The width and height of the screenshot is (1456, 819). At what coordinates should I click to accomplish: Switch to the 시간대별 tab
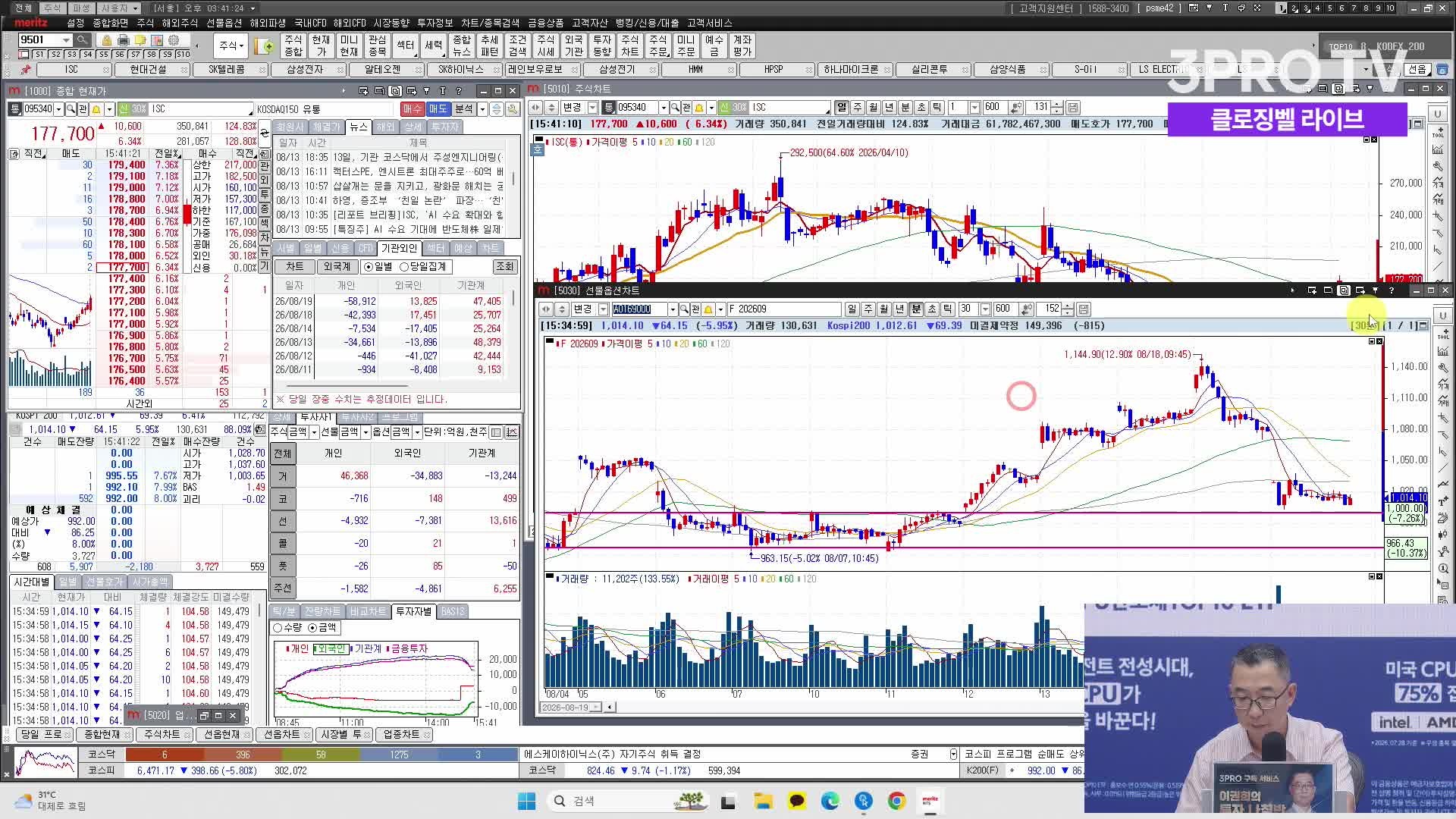(31, 582)
